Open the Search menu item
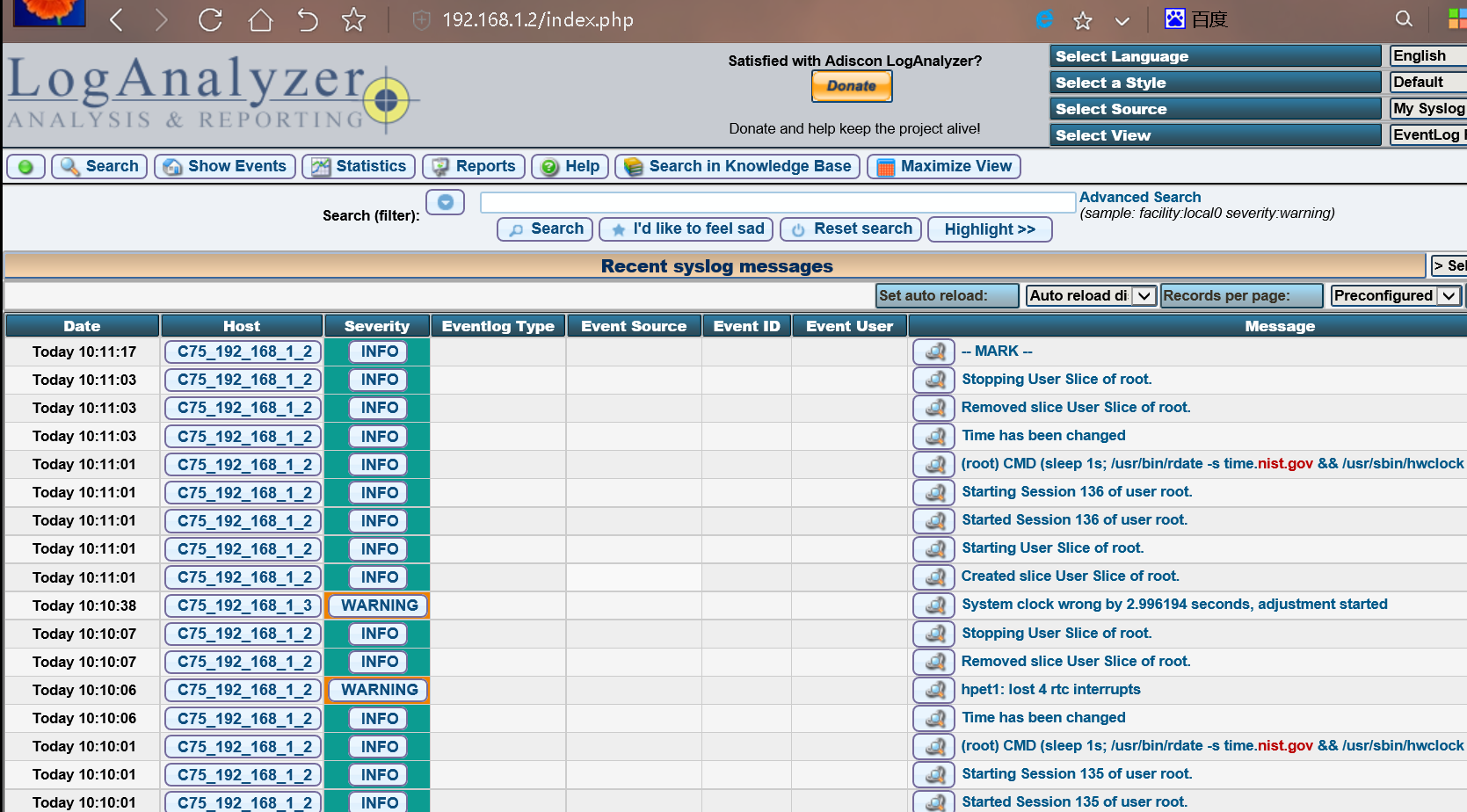 click(x=100, y=166)
